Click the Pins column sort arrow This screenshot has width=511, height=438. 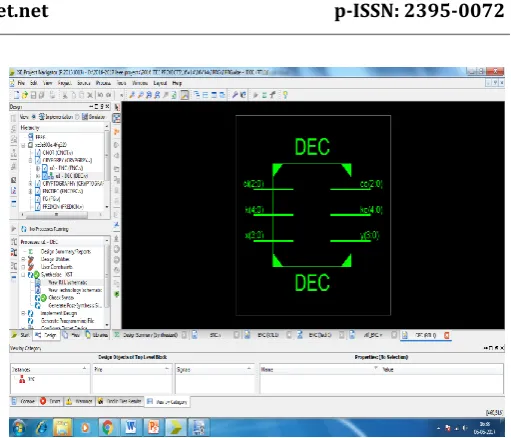pos(167,369)
